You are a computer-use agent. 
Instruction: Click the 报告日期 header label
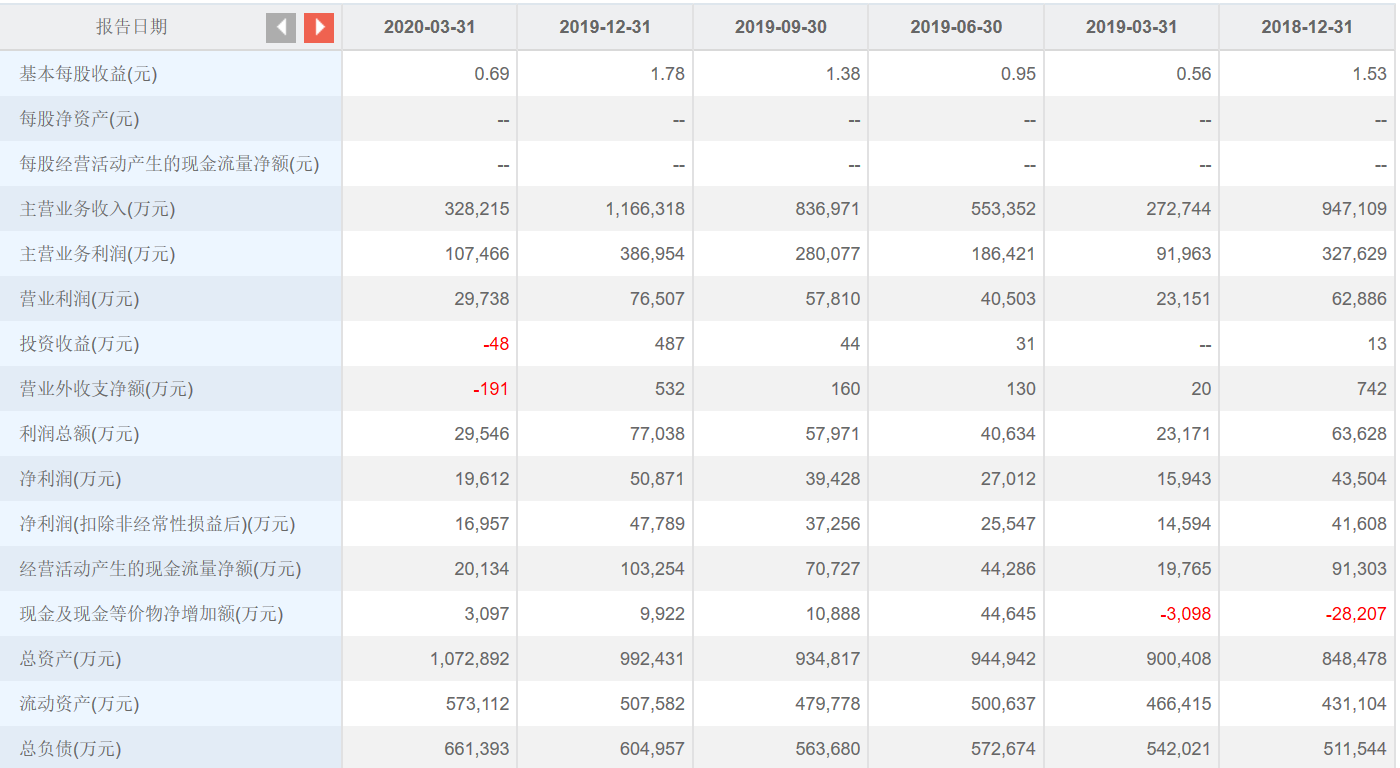[x=132, y=27]
